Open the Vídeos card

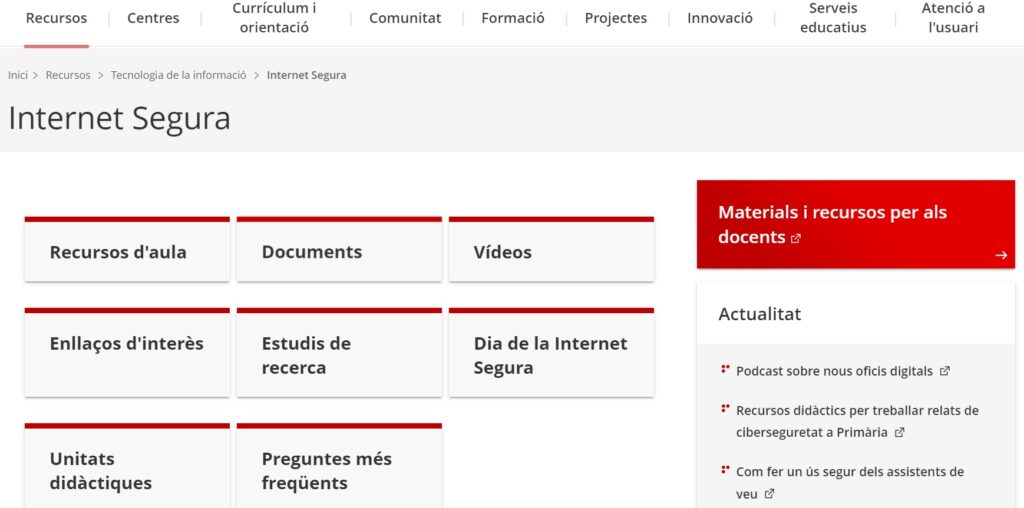pyautogui.click(x=551, y=251)
